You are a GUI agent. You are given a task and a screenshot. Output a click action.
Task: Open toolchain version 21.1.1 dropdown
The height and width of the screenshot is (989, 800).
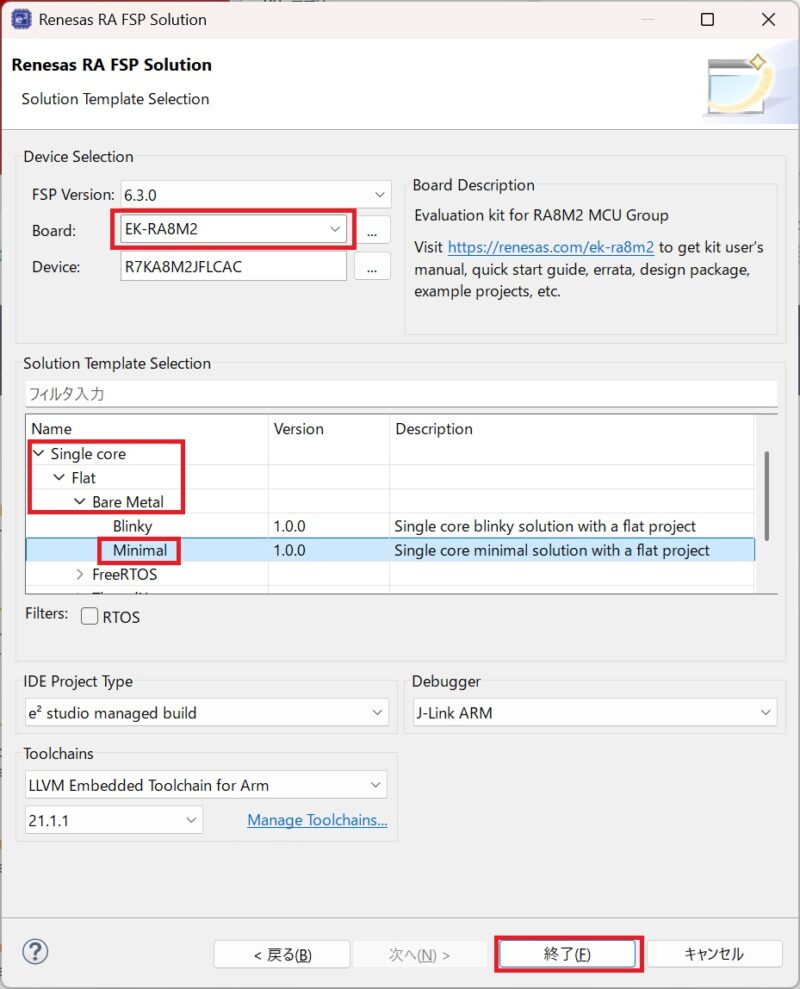113,820
